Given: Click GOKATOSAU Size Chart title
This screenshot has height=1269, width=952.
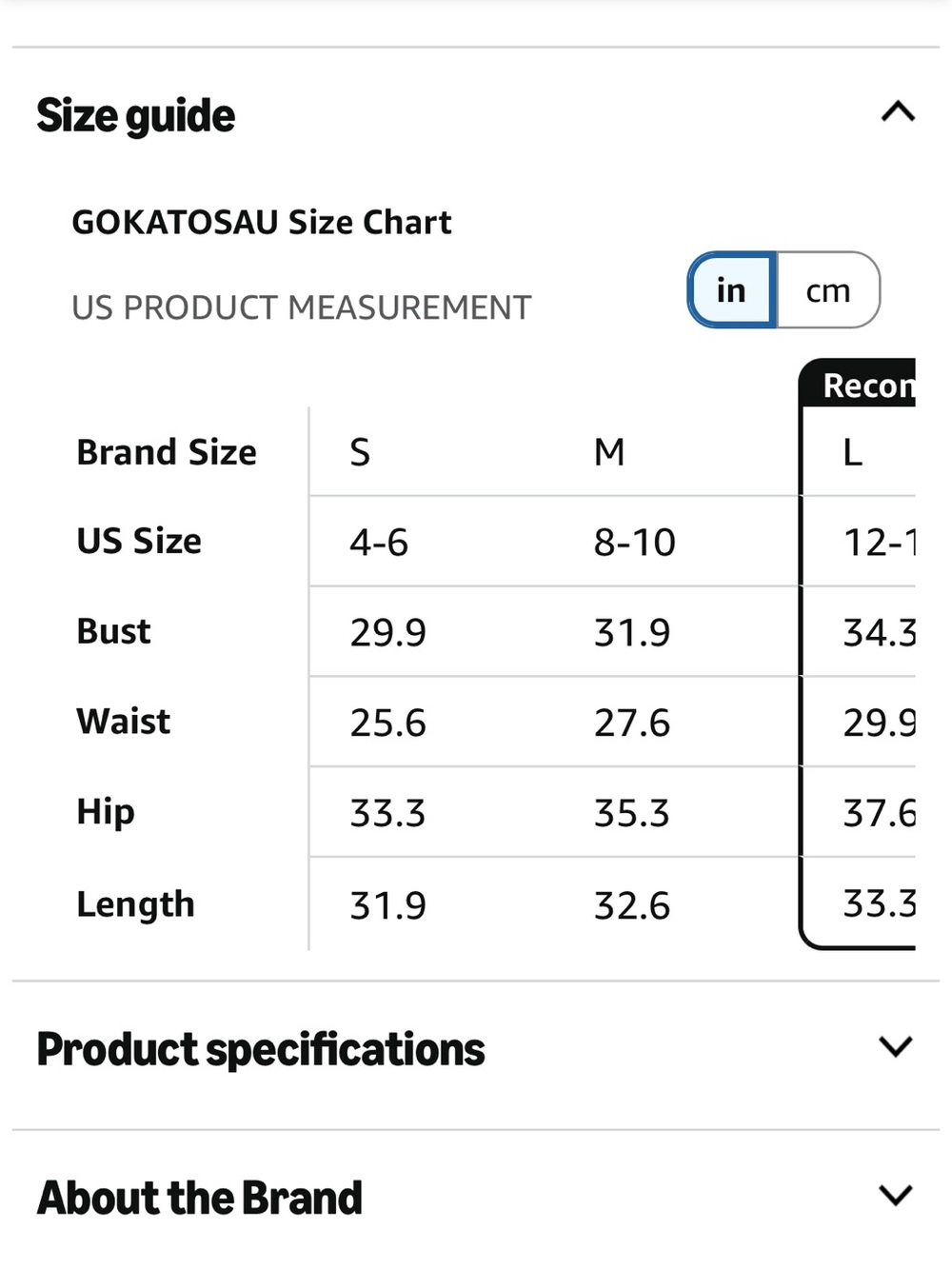Looking at the screenshot, I should pyautogui.click(x=262, y=223).
